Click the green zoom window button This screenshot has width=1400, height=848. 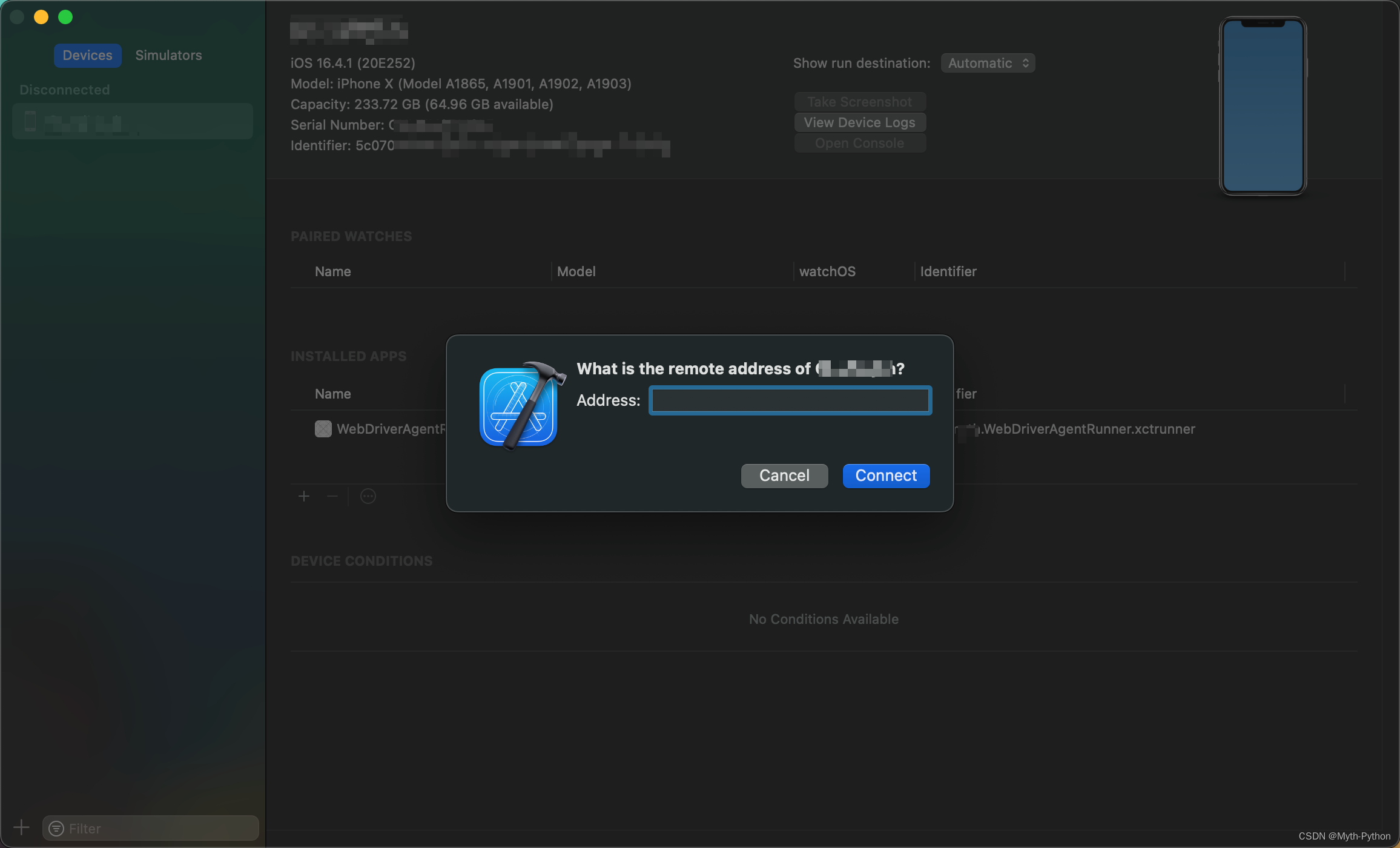(65, 17)
